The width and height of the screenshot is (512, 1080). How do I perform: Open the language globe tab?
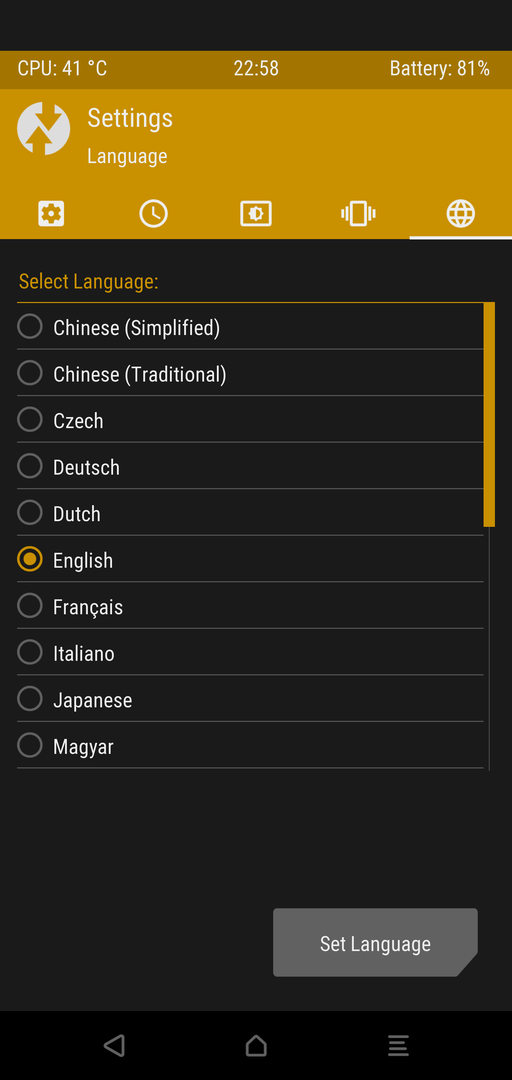pyautogui.click(x=460, y=214)
